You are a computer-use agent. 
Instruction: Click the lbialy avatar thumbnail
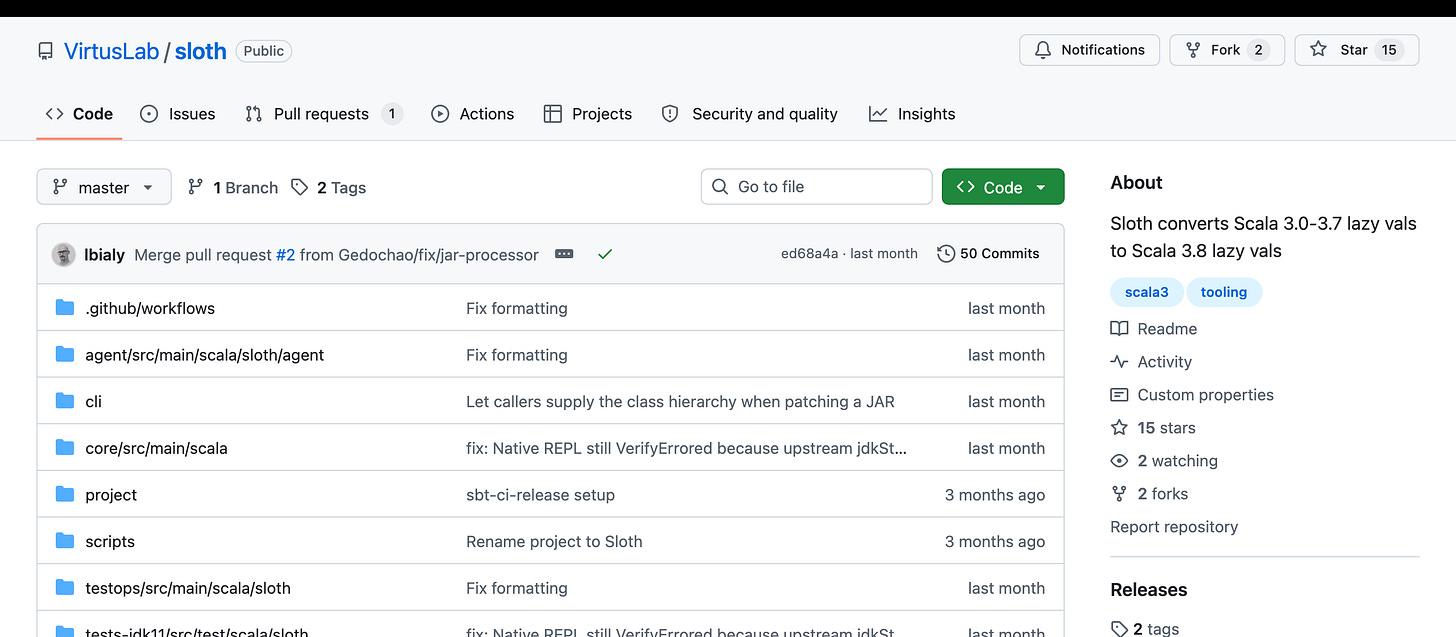pos(64,254)
